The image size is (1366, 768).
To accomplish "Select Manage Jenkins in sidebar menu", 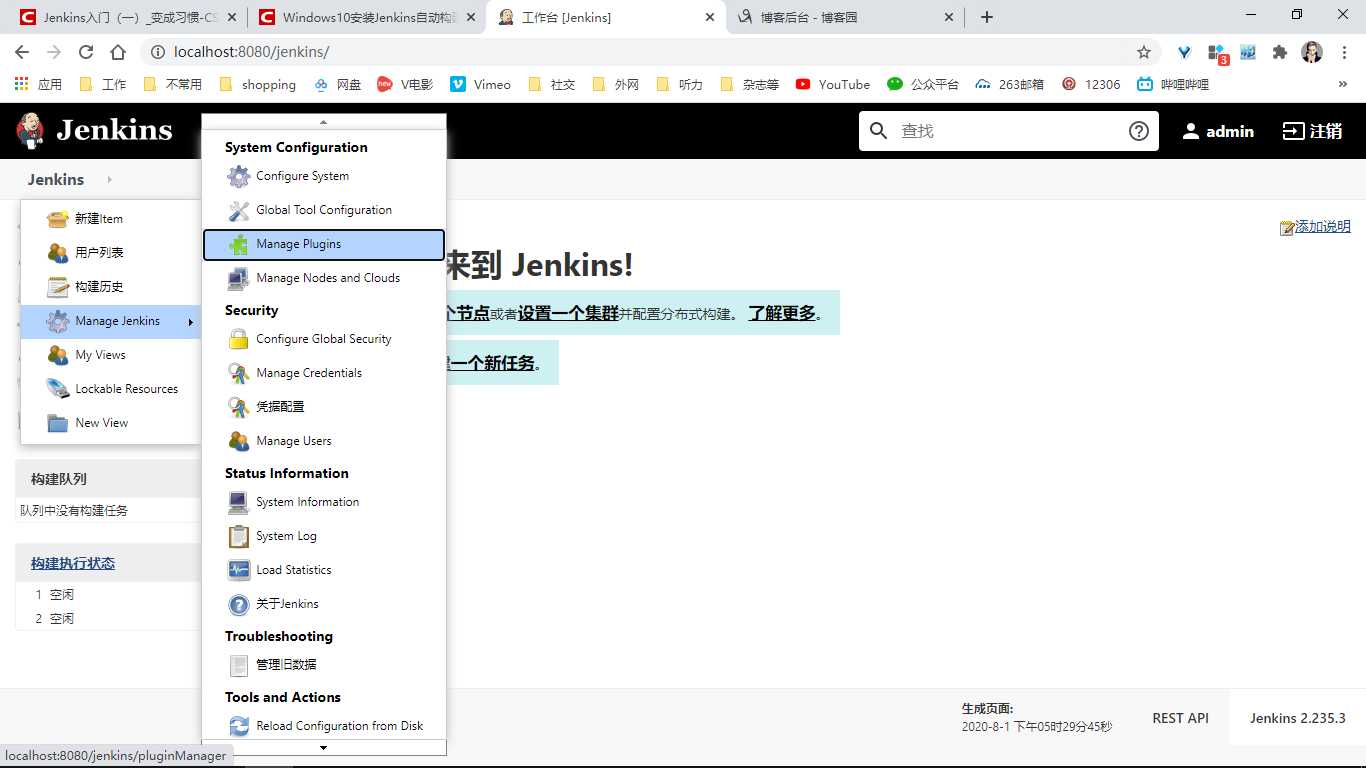I will pos(111,322).
